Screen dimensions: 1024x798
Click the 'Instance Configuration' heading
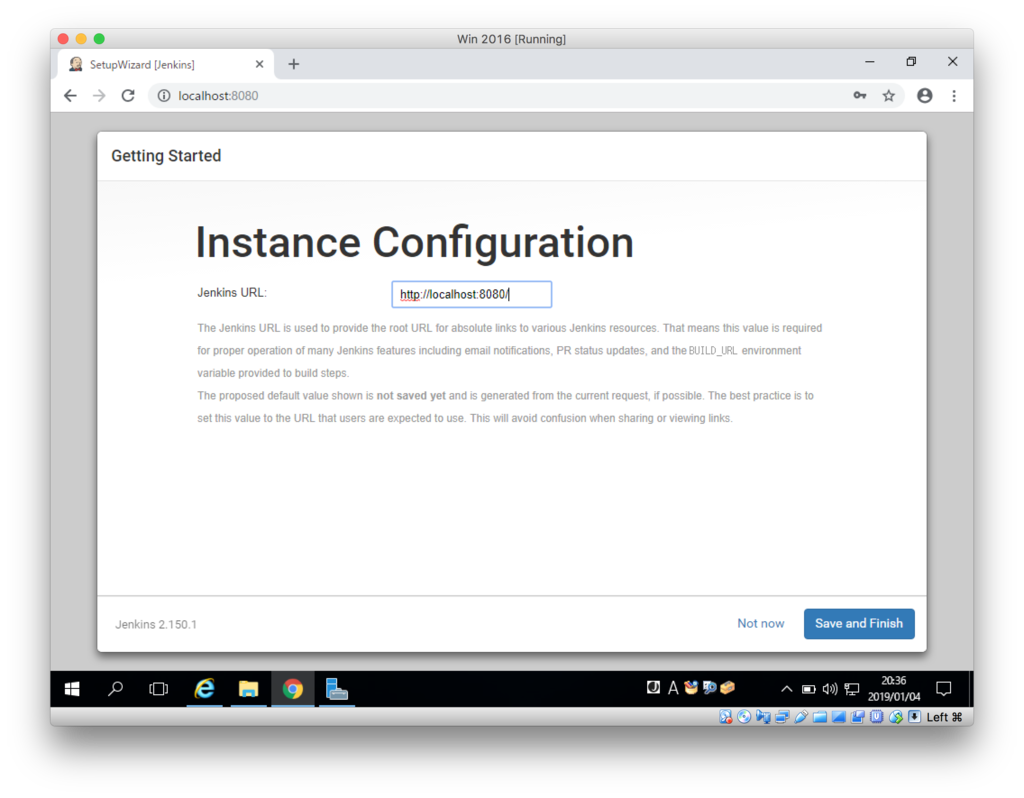pos(415,243)
